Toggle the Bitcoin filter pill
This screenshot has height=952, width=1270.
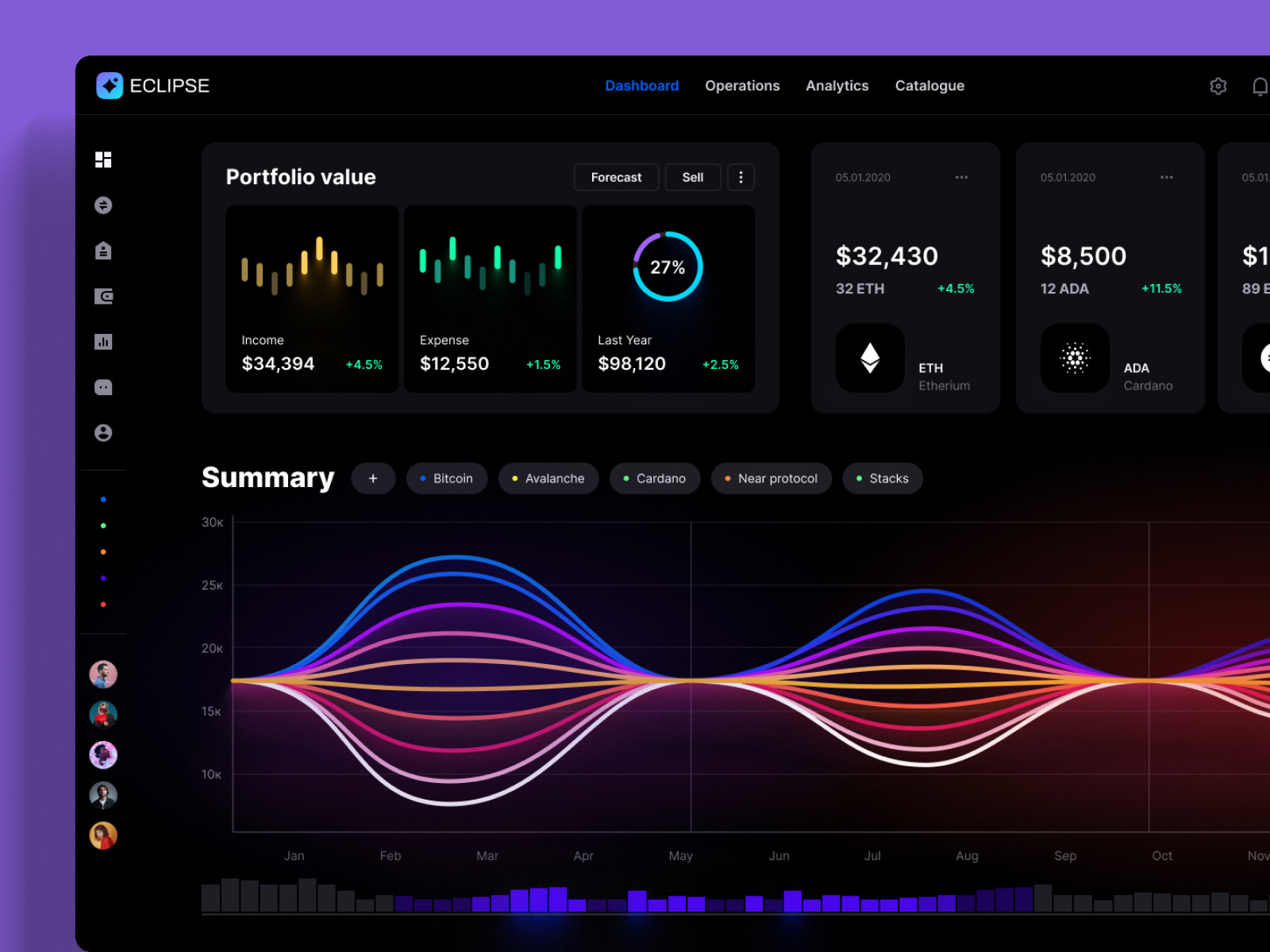click(x=447, y=478)
